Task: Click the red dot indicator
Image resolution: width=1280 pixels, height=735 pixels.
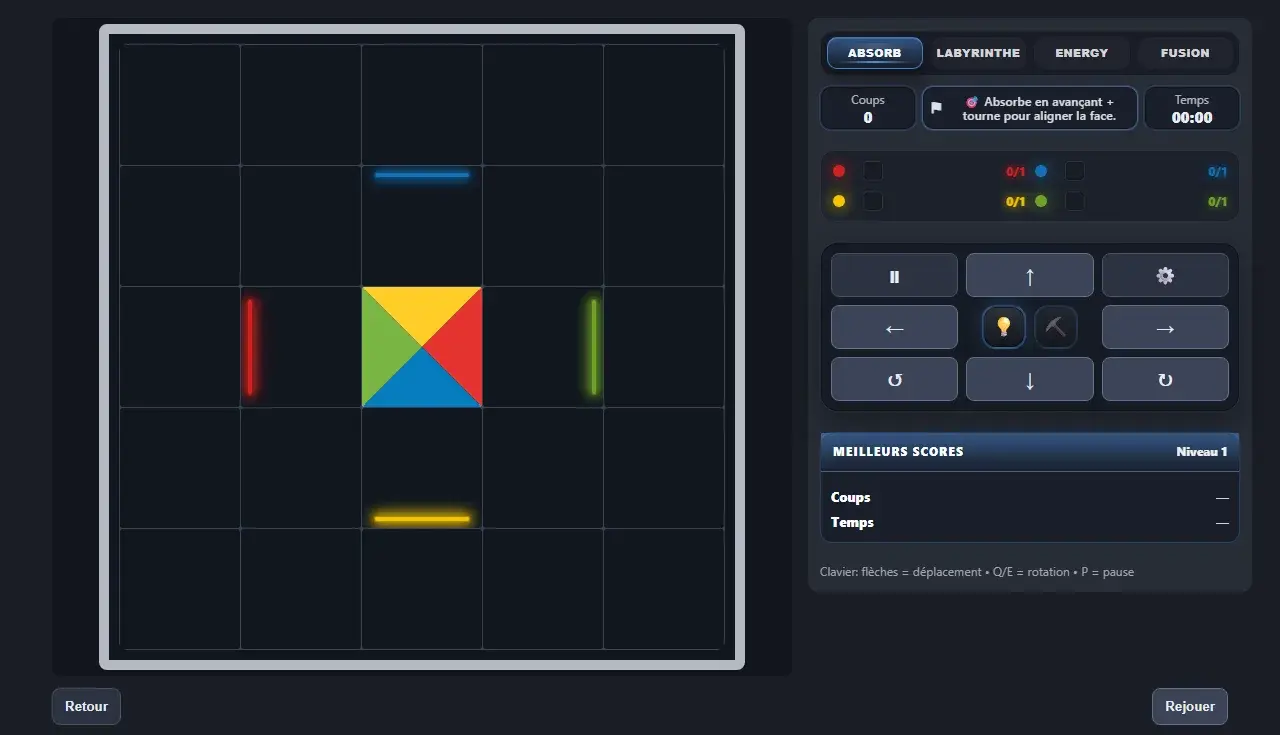Action: pos(839,171)
